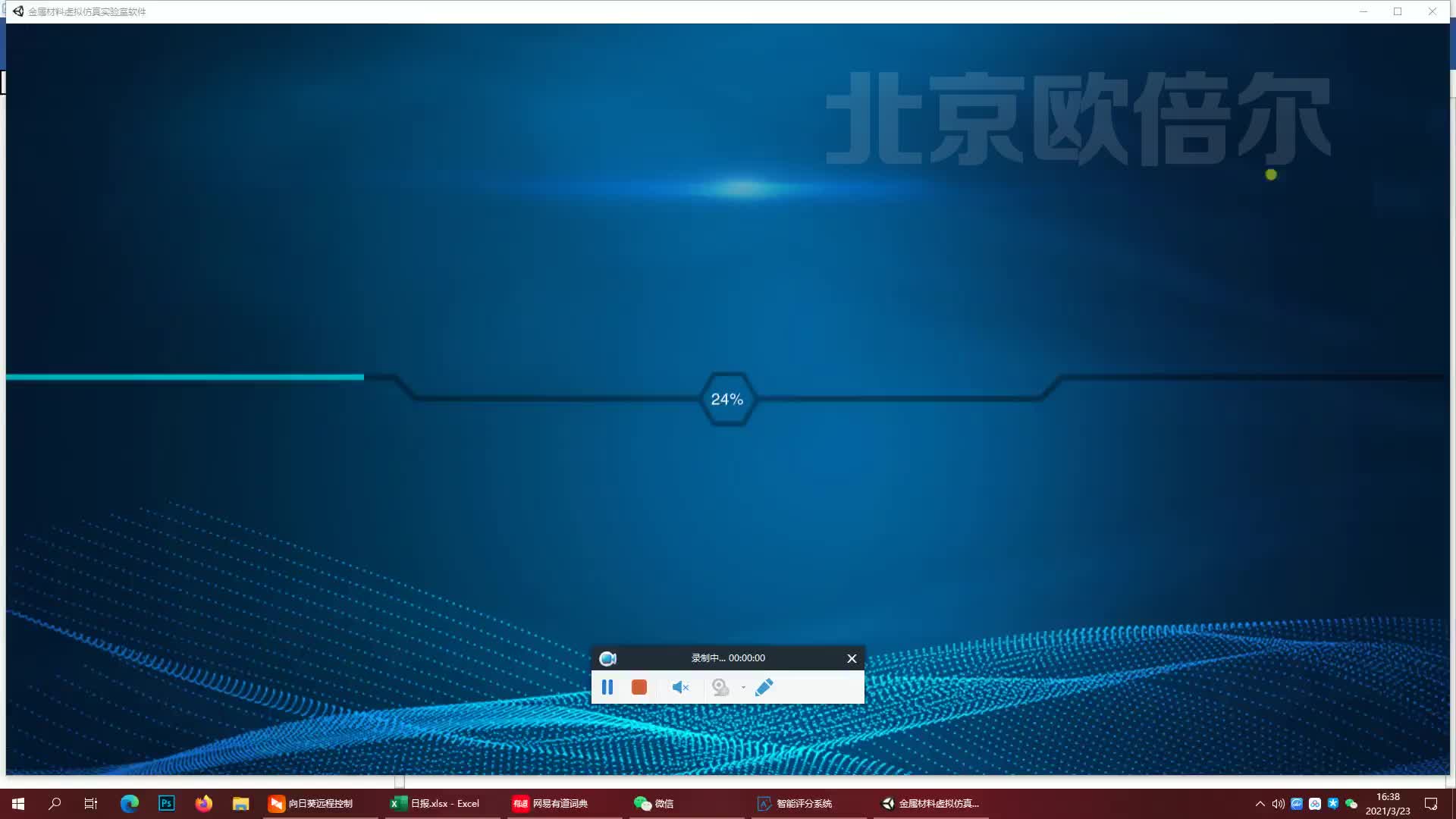Close the recording toolbar panel
The width and height of the screenshot is (1456, 819).
tap(852, 658)
